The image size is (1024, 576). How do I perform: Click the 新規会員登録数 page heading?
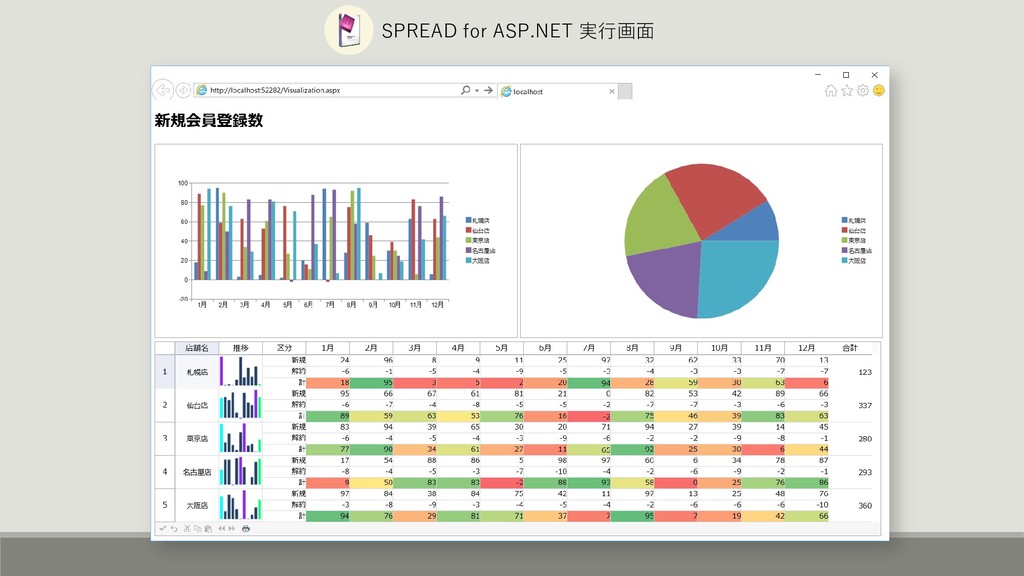tap(209, 120)
